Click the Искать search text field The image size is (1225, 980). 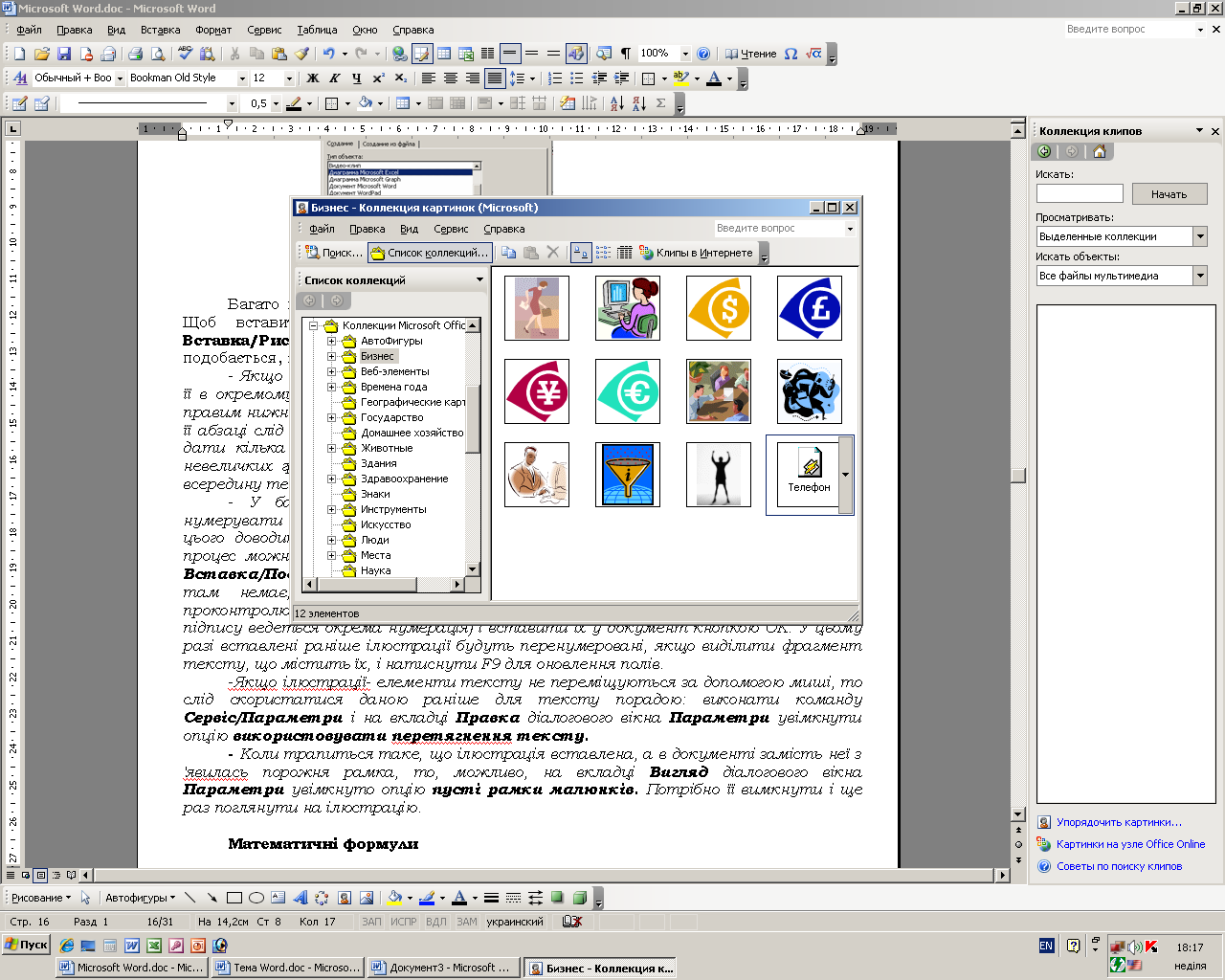[x=1080, y=194]
